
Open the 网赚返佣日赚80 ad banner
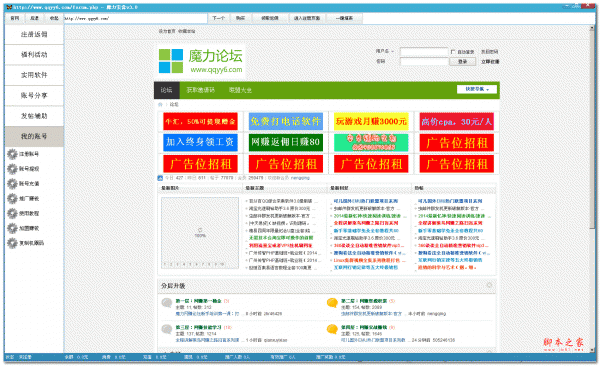tap(286, 142)
